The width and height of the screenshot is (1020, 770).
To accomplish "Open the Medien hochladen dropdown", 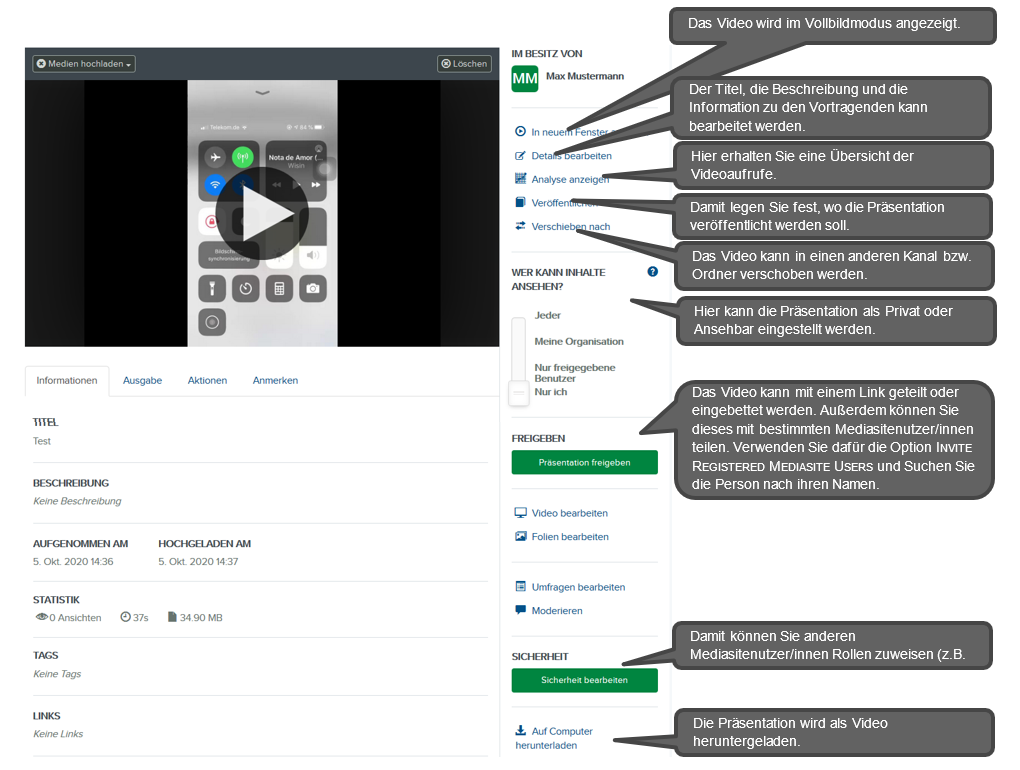I will click(x=84, y=64).
